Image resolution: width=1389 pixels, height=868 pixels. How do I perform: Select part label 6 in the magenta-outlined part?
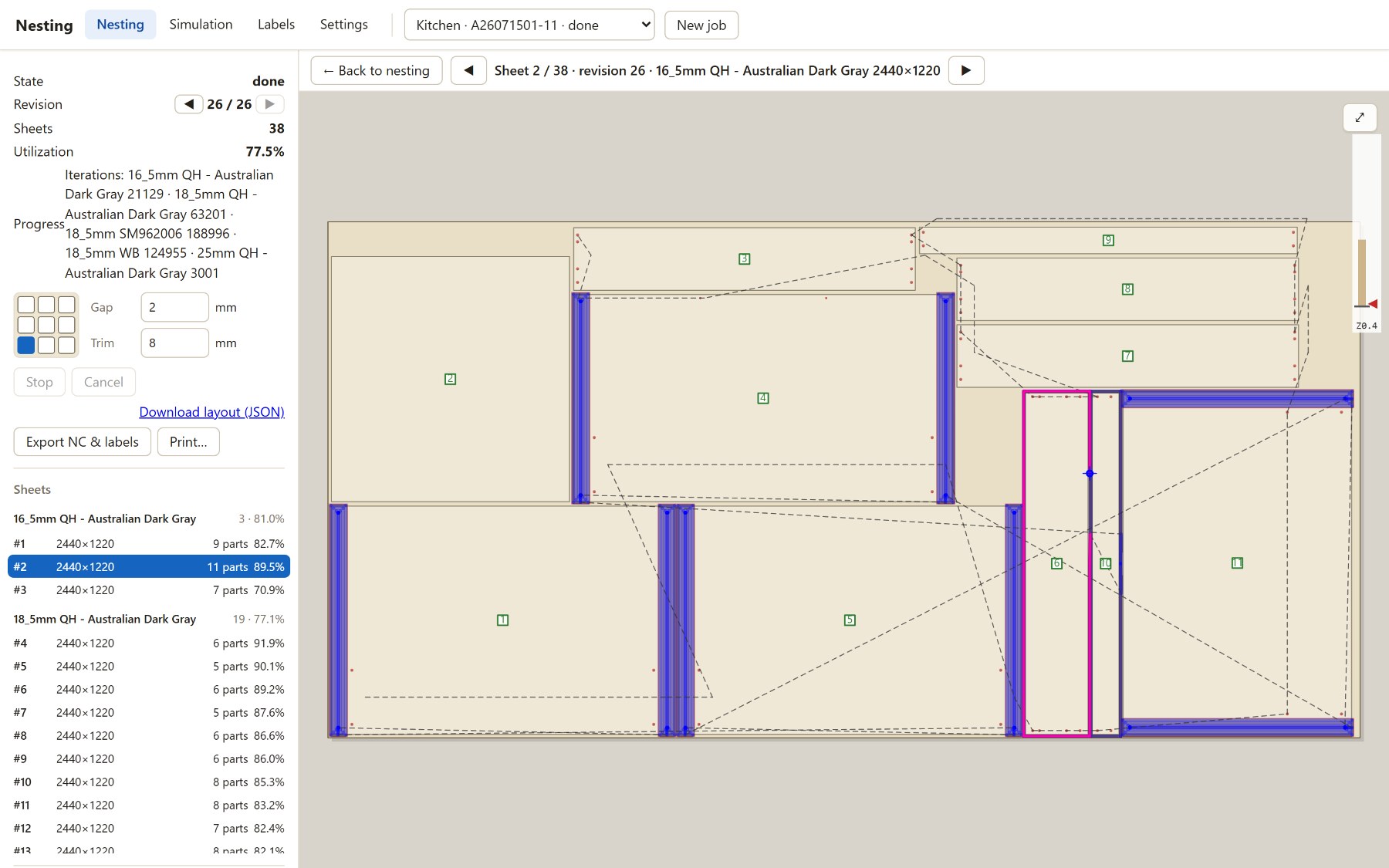pos(1057,563)
